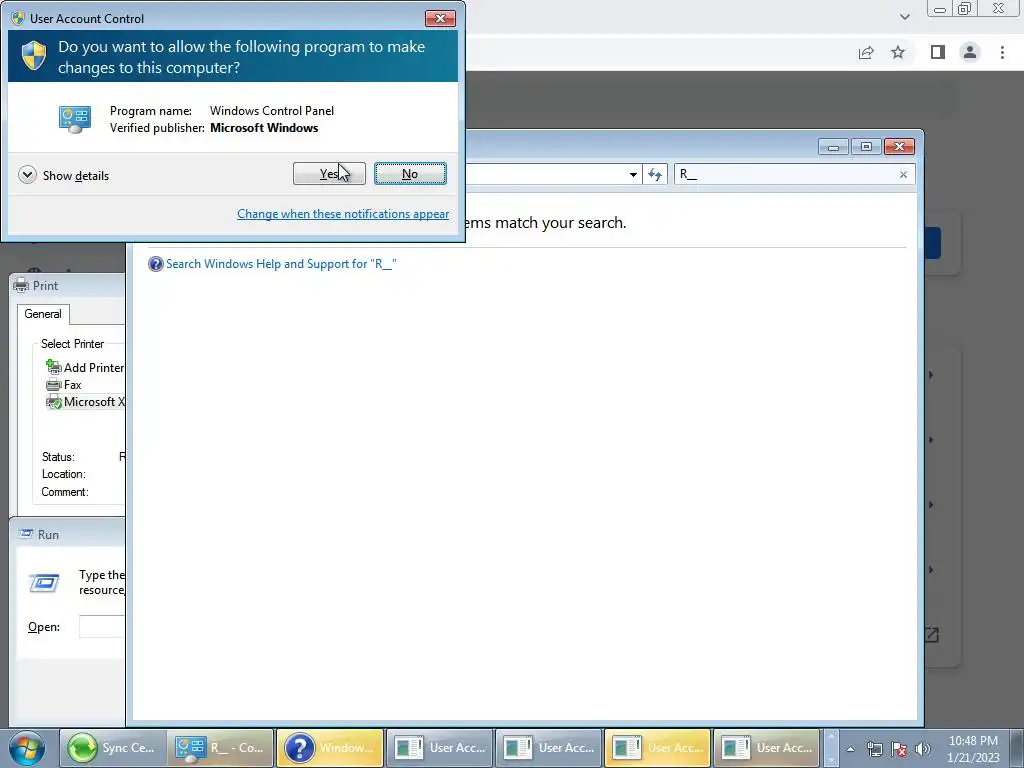
Task: Toggle the Chrome side panel icon
Action: coord(938,52)
